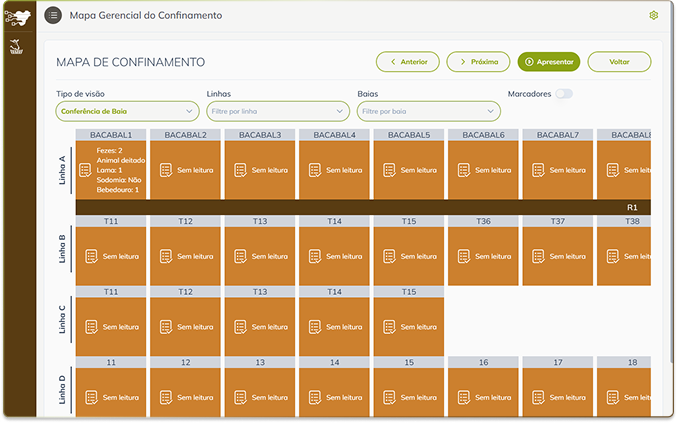677x423 pixels.
Task: Click the checklist icon in BACABAL1 pen
Action: pyautogui.click(x=85, y=170)
